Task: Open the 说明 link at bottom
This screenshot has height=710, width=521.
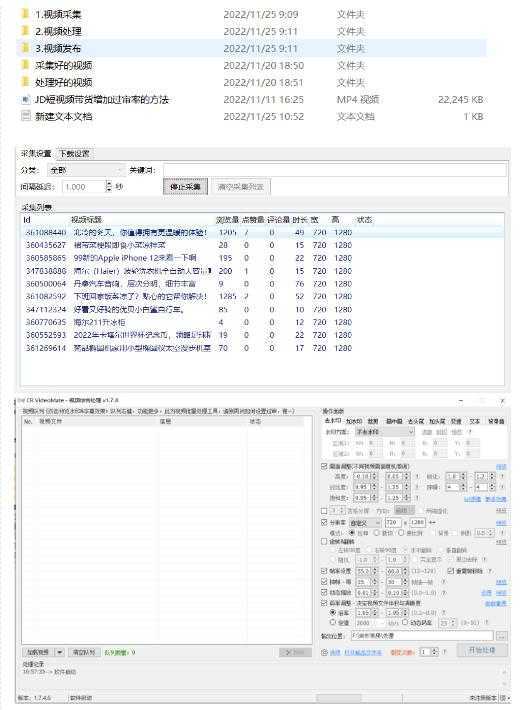Action: click(335, 652)
